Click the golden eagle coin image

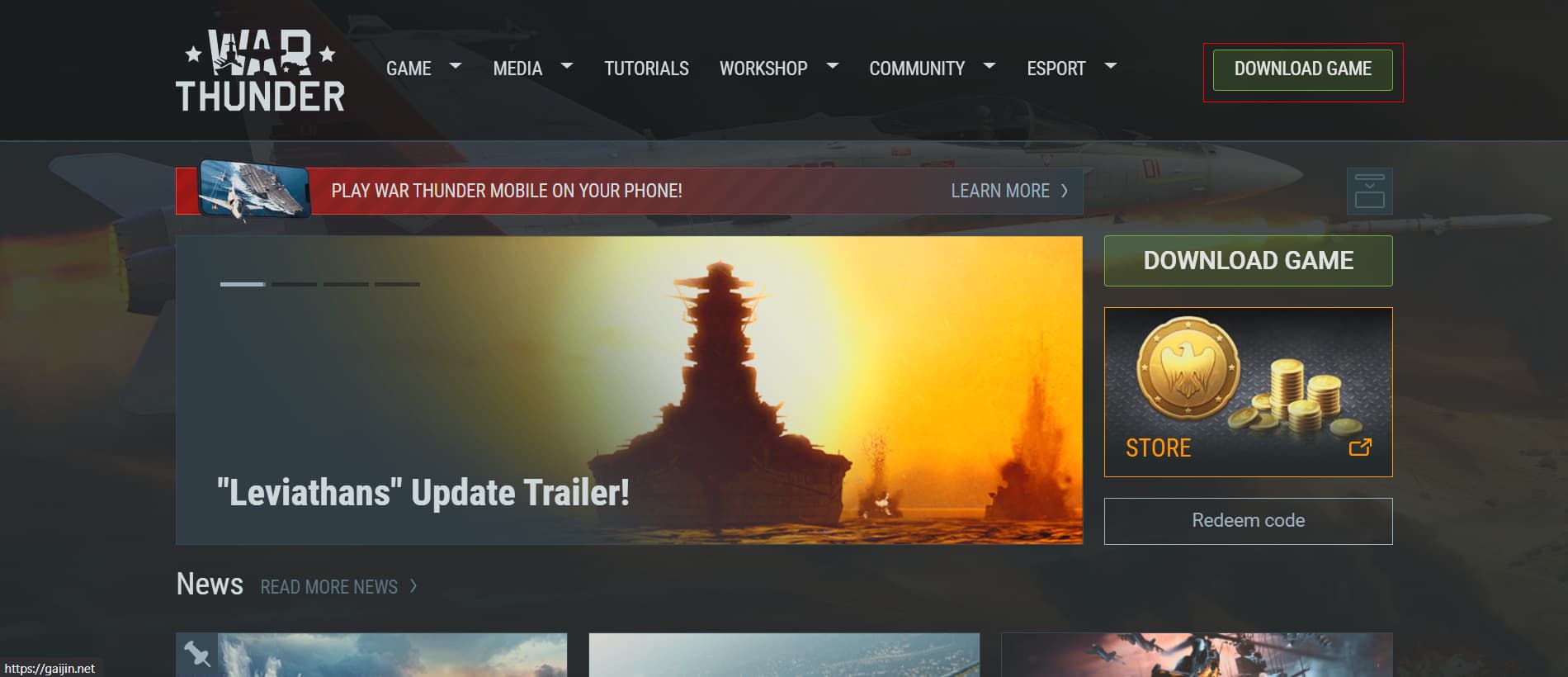(x=1188, y=368)
